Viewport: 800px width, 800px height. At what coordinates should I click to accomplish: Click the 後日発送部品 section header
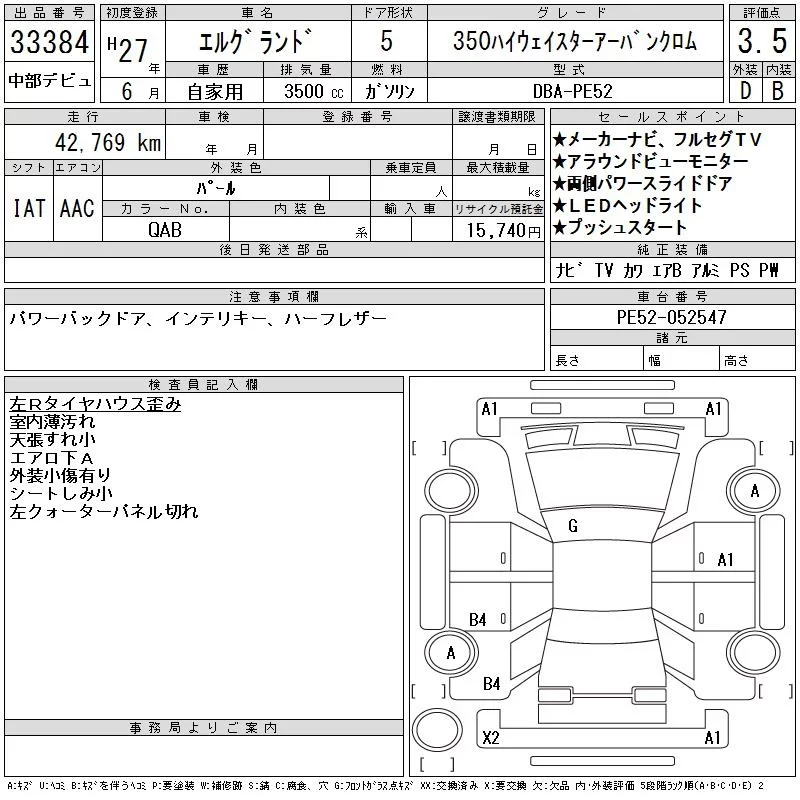click(274, 249)
